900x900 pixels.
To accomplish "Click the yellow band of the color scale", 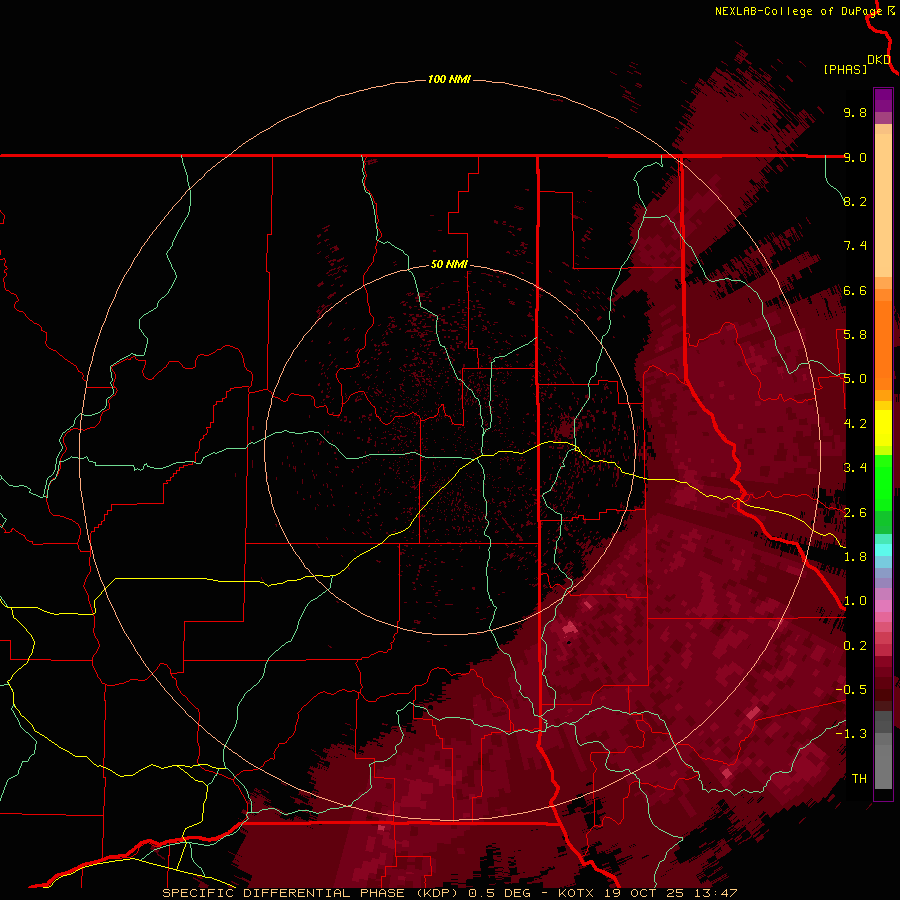I will coord(883,428).
